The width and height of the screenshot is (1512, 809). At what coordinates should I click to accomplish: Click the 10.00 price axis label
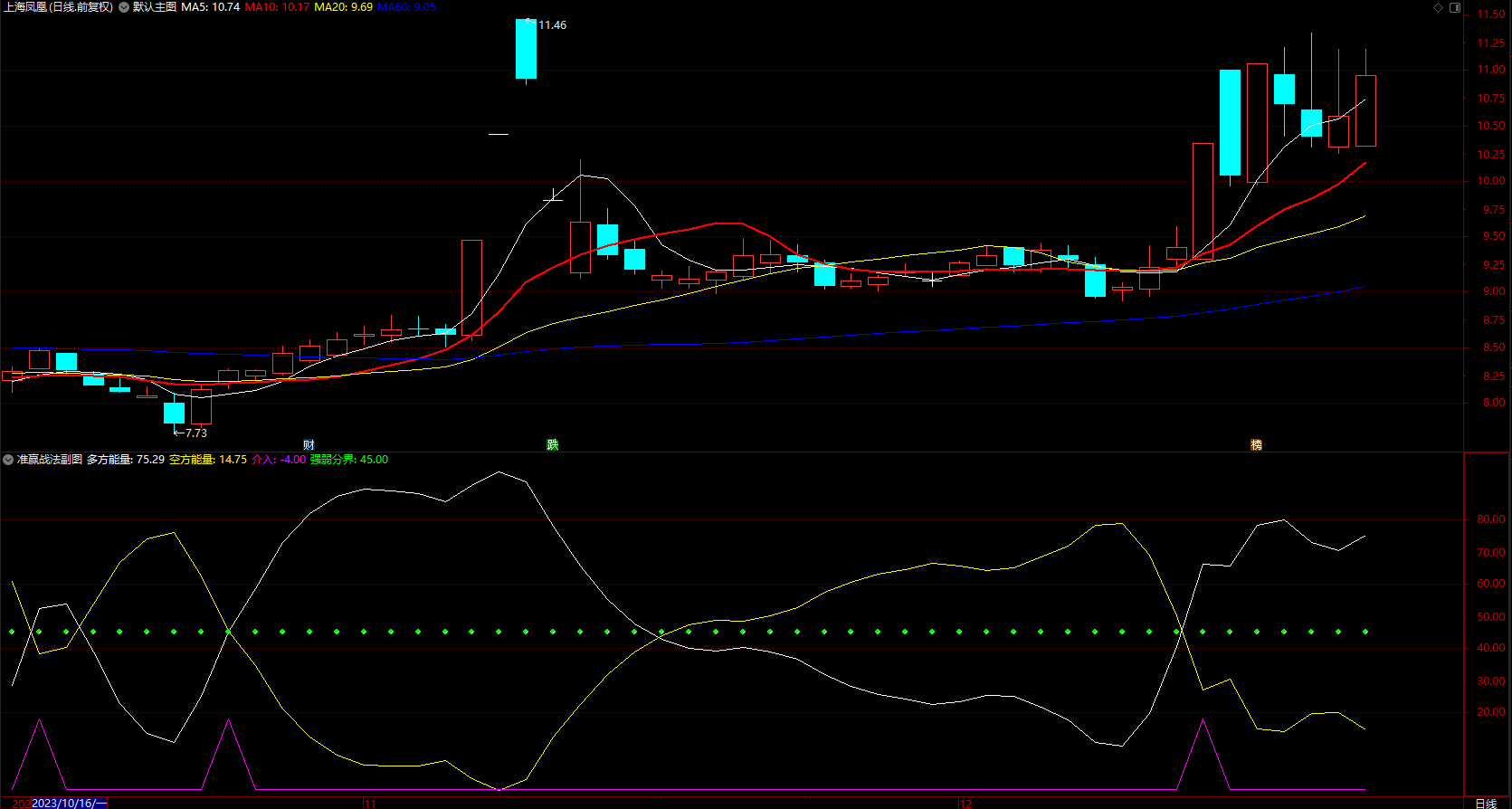coord(1492,181)
